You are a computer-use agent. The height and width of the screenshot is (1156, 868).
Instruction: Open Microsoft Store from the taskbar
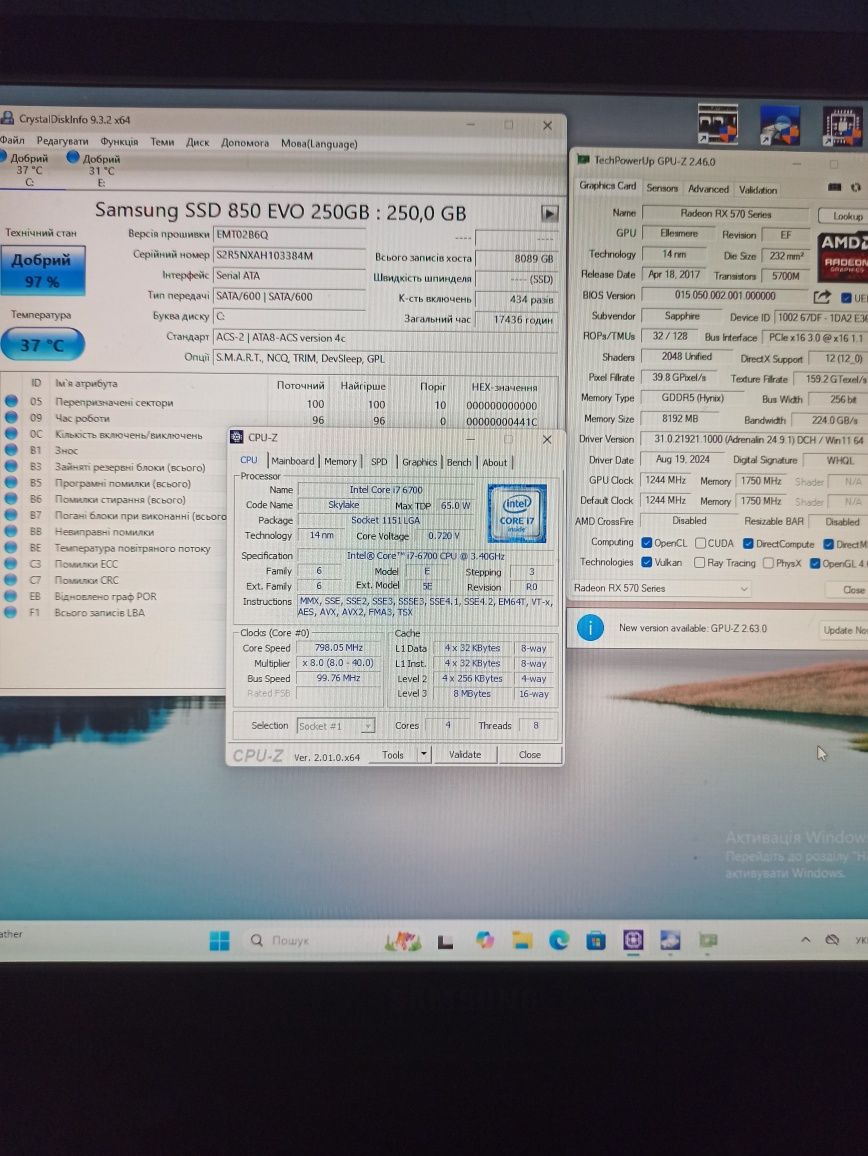point(596,940)
